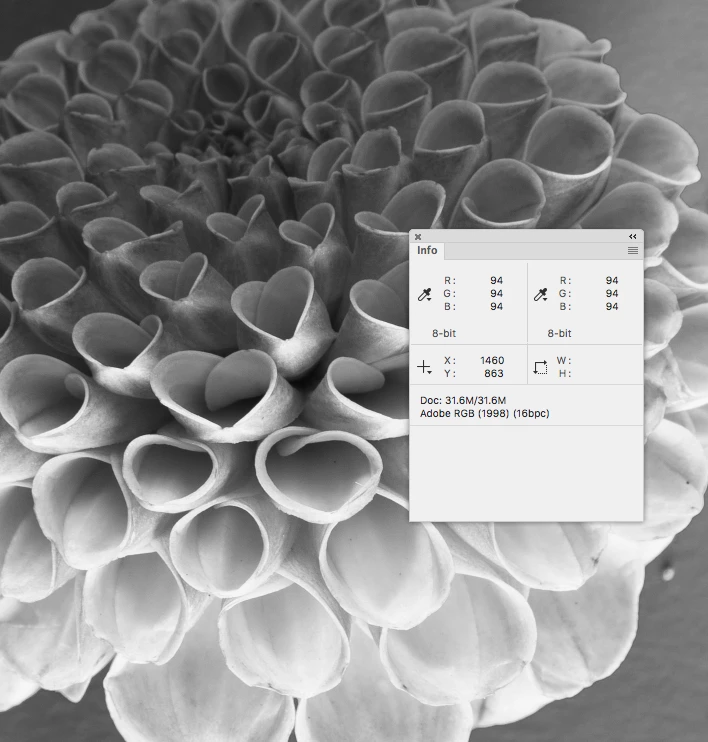Click the left readout '8-bit' label
Image resolution: width=708 pixels, height=742 pixels.
click(x=444, y=334)
